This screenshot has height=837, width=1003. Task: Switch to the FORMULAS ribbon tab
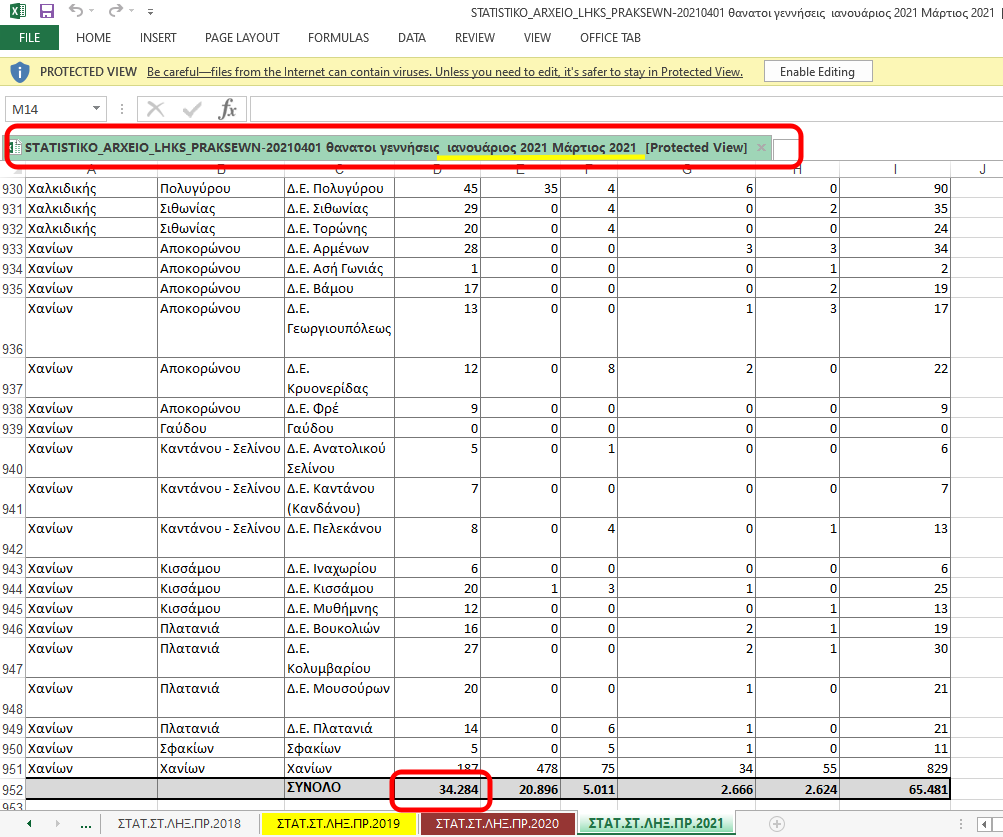tap(338, 38)
